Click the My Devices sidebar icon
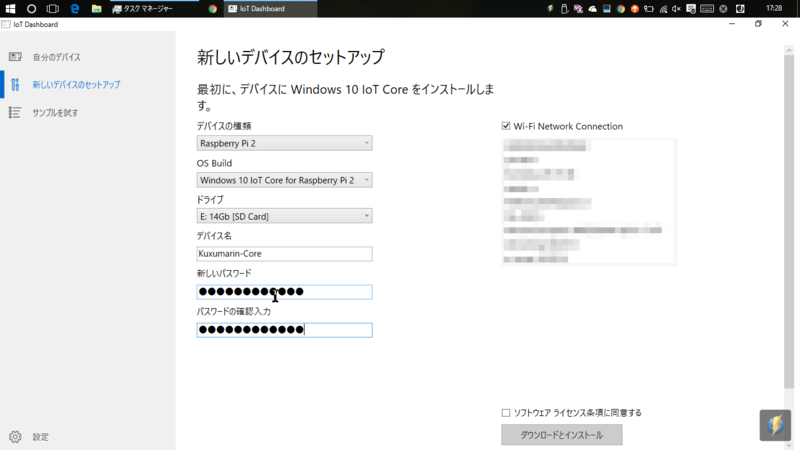 (x=15, y=57)
